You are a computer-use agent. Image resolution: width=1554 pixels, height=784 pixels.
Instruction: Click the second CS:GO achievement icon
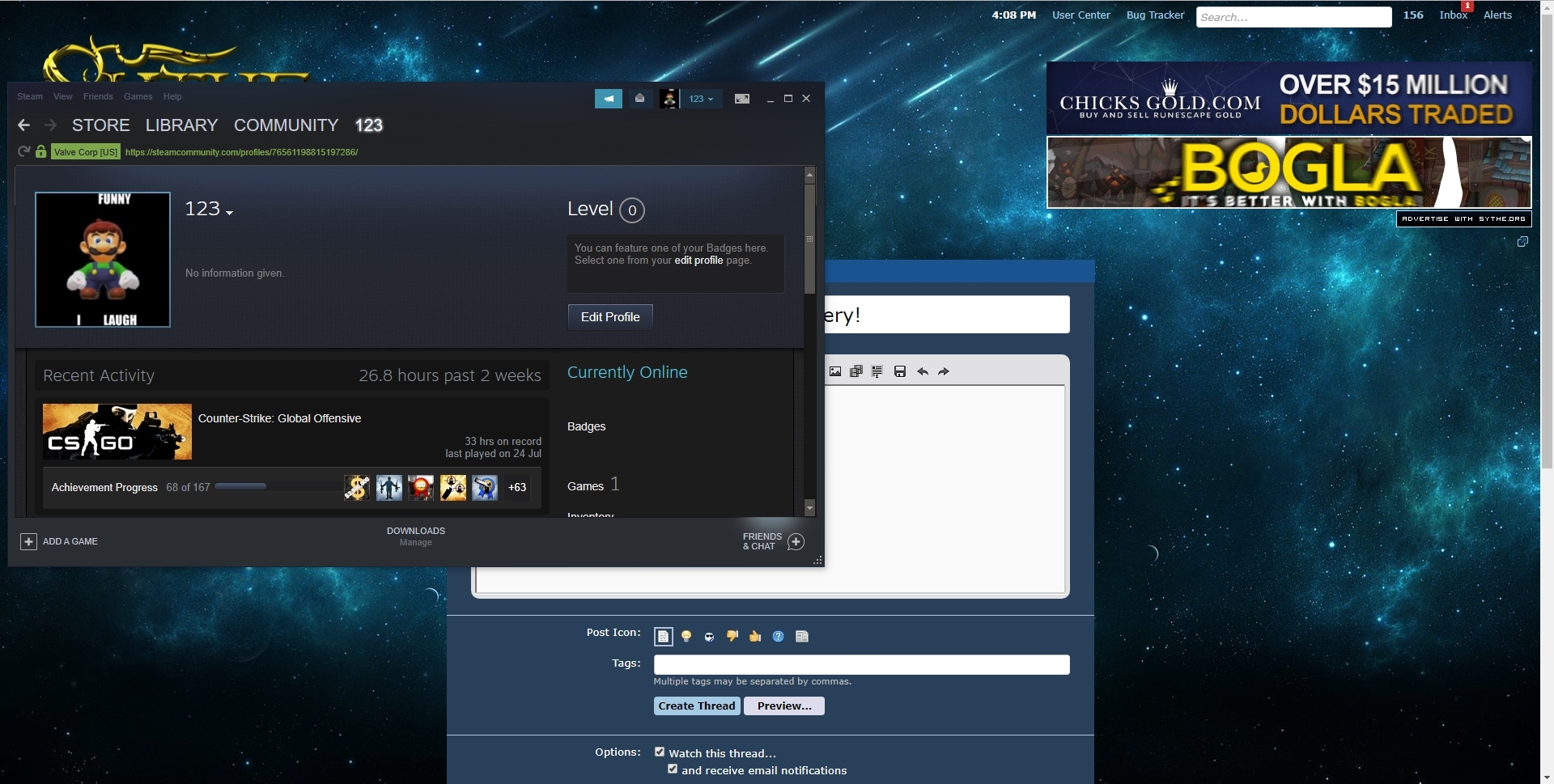389,487
